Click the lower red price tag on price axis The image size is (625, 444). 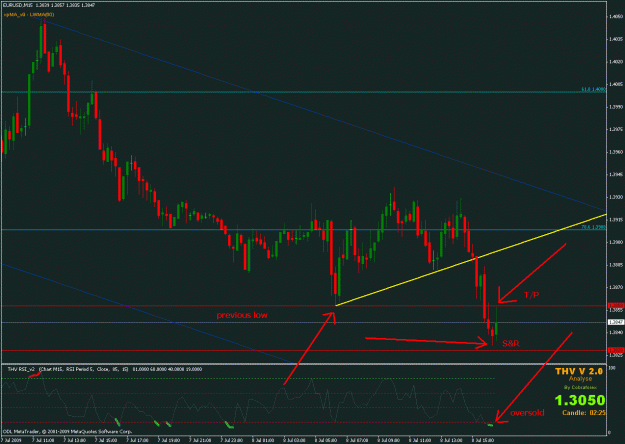[616, 350]
